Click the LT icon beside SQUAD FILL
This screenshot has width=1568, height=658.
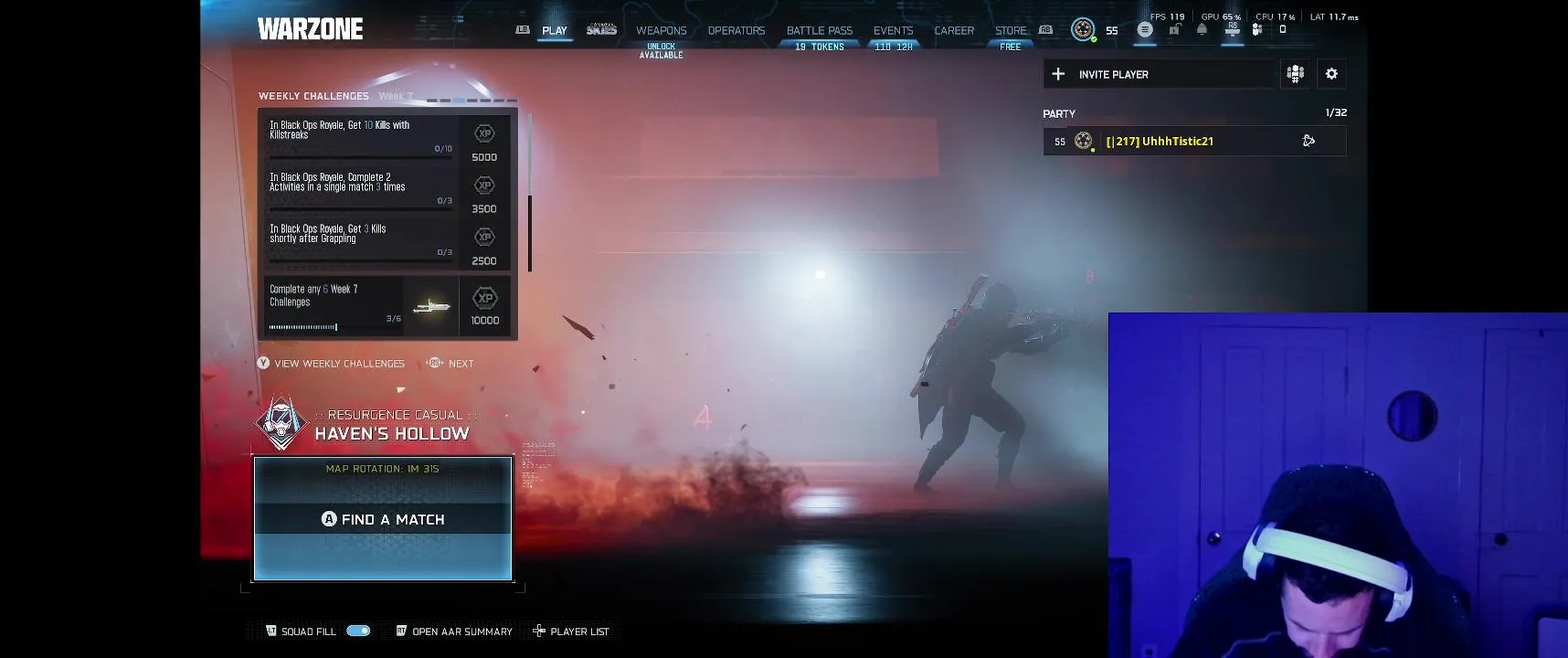click(x=271, y=631)
